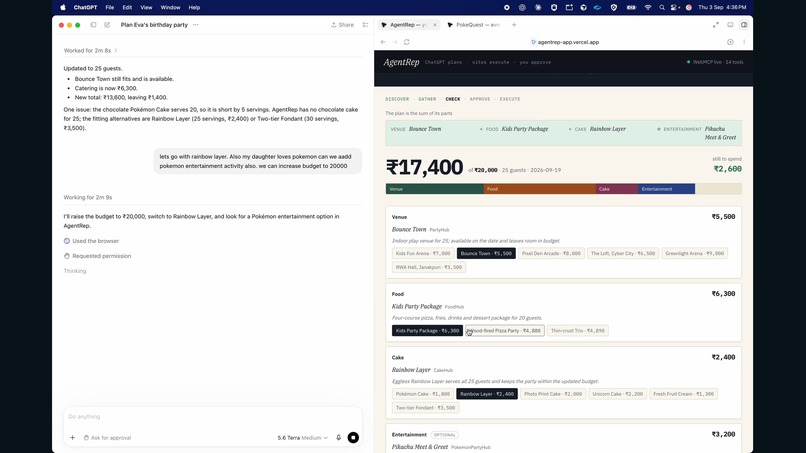
Task: Pick Two-tier Fondant cake
Action: [x=425, y=408]
